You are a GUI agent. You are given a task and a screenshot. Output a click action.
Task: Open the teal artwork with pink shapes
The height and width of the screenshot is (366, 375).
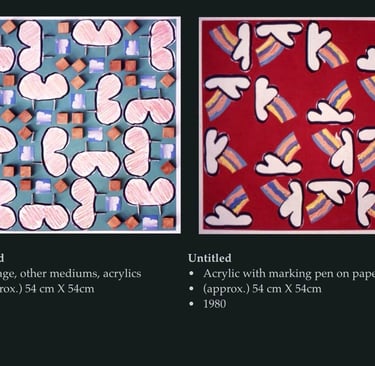[90, 125]
